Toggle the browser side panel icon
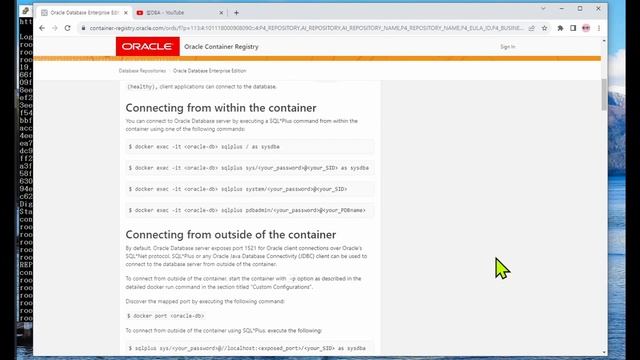640x360 pixels. (573, 28)
